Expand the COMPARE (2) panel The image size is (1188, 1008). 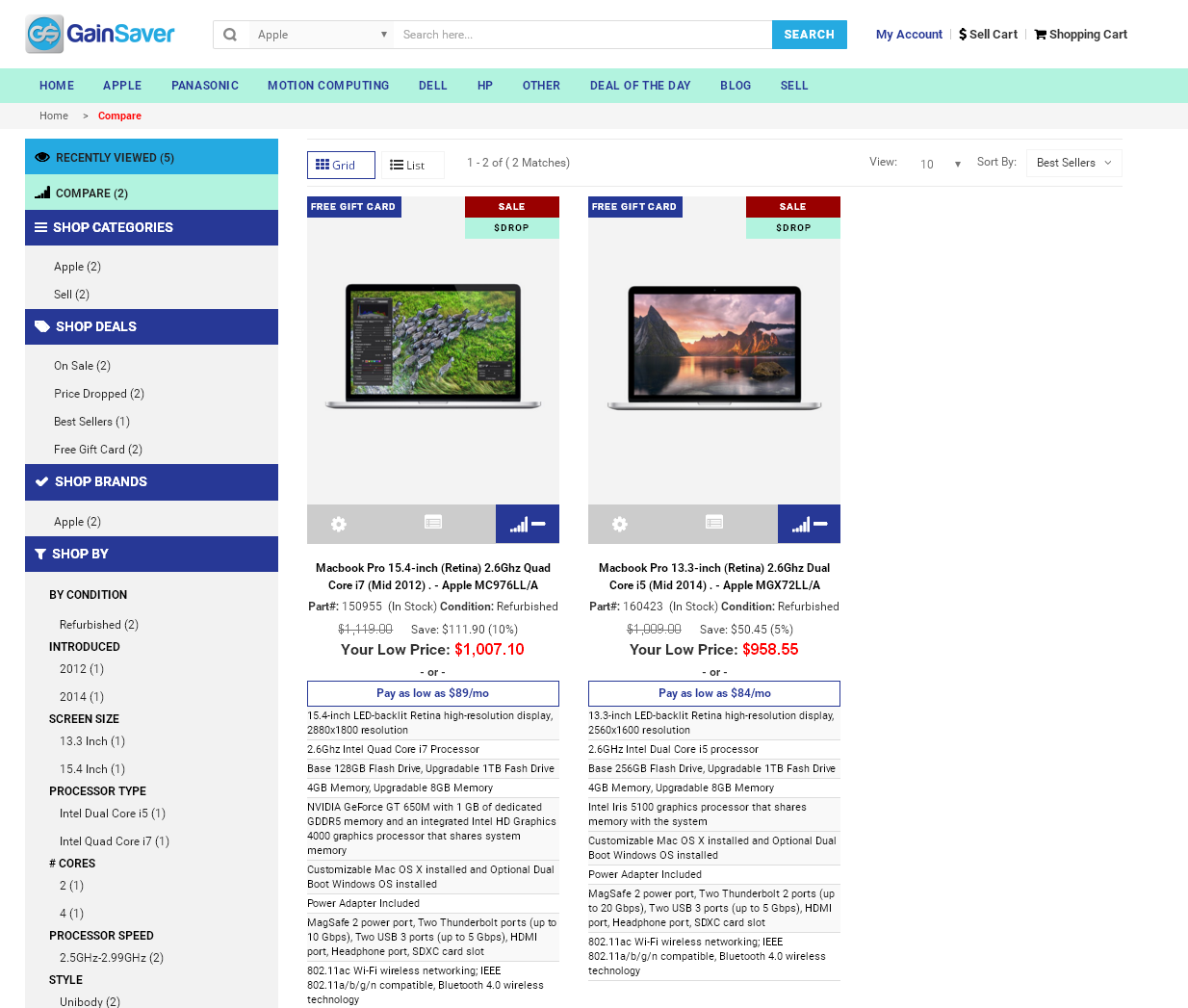click(x=151, y=193)
